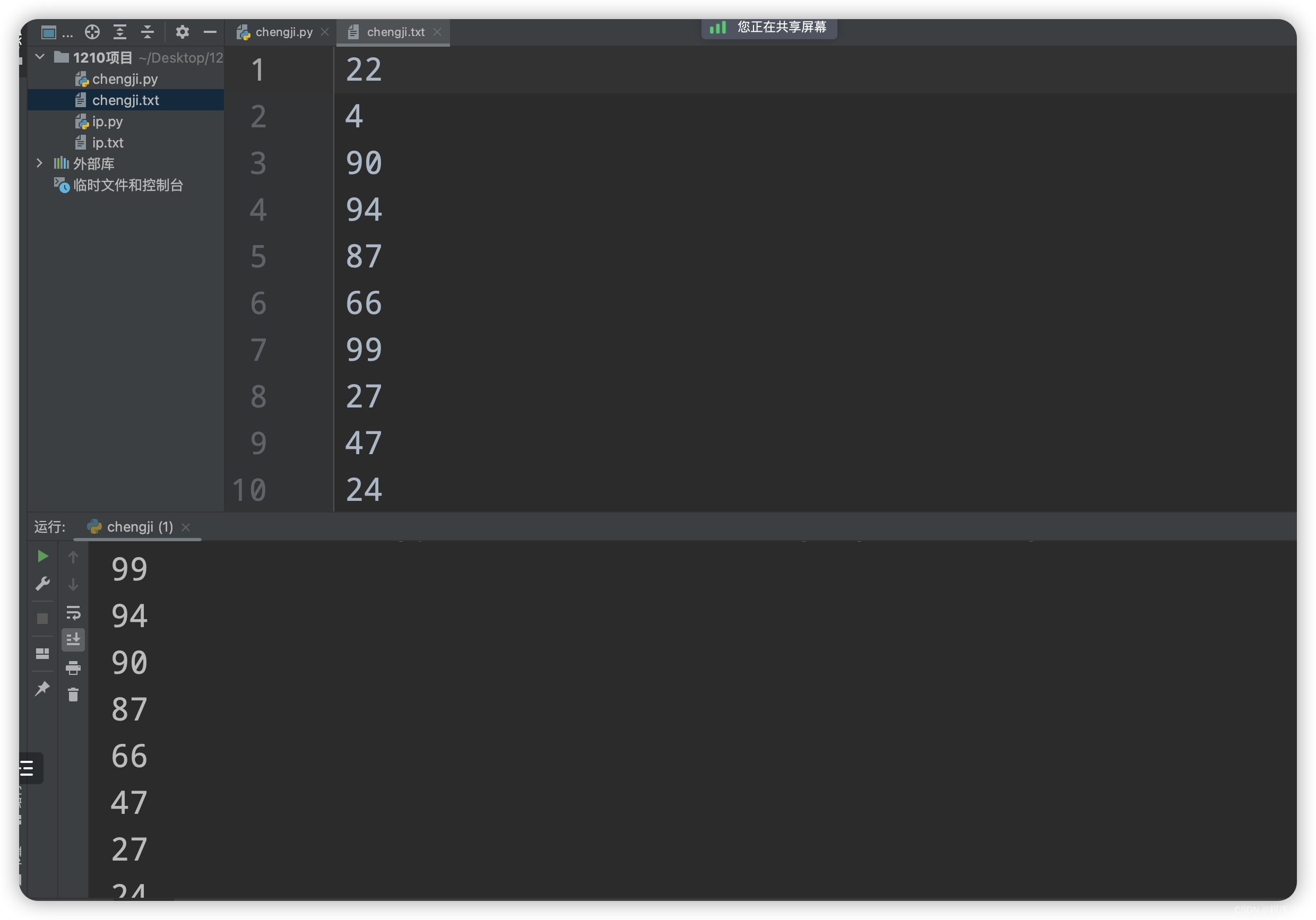Click 66 in run console output
The width and height of the screenshot is (1316, 920).
click(129, 756)
